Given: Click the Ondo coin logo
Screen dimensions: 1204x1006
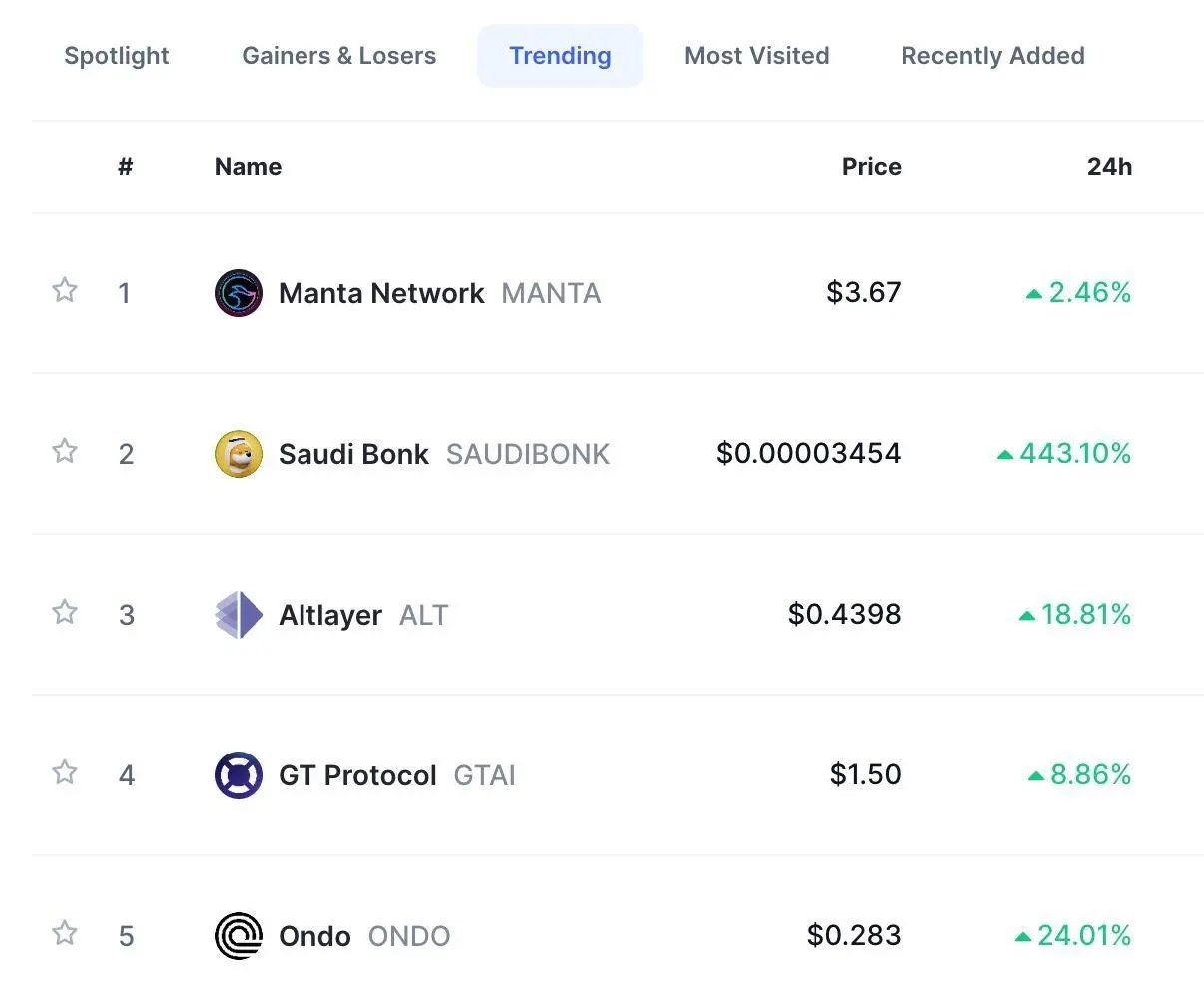Looking at the screenshot, I should click(239, 936).
